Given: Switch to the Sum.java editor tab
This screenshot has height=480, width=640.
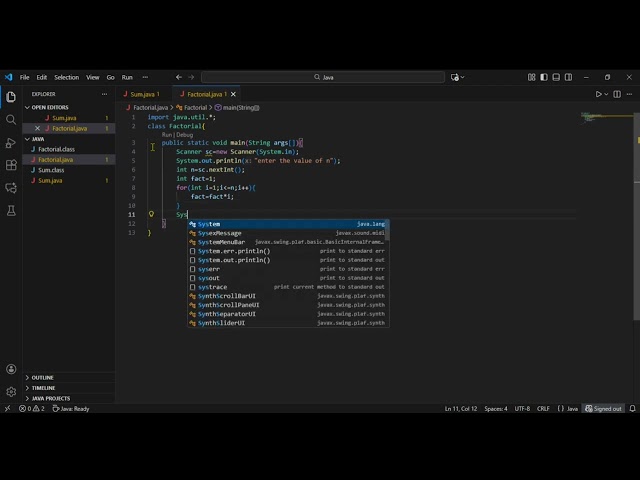Looking at the screenshot, I should coord(142,94).
